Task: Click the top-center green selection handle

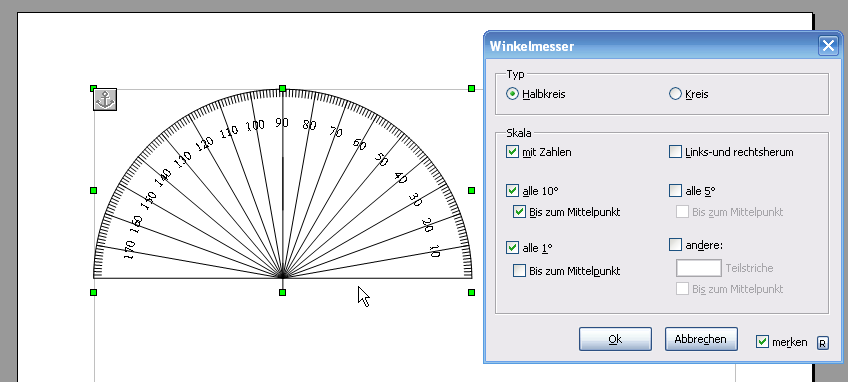Action: tap(282, 88)
